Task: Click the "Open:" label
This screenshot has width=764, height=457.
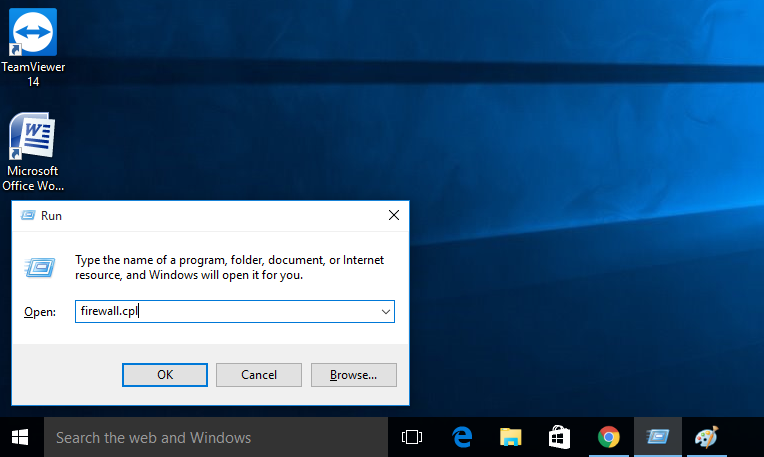Action: point(40,312)
